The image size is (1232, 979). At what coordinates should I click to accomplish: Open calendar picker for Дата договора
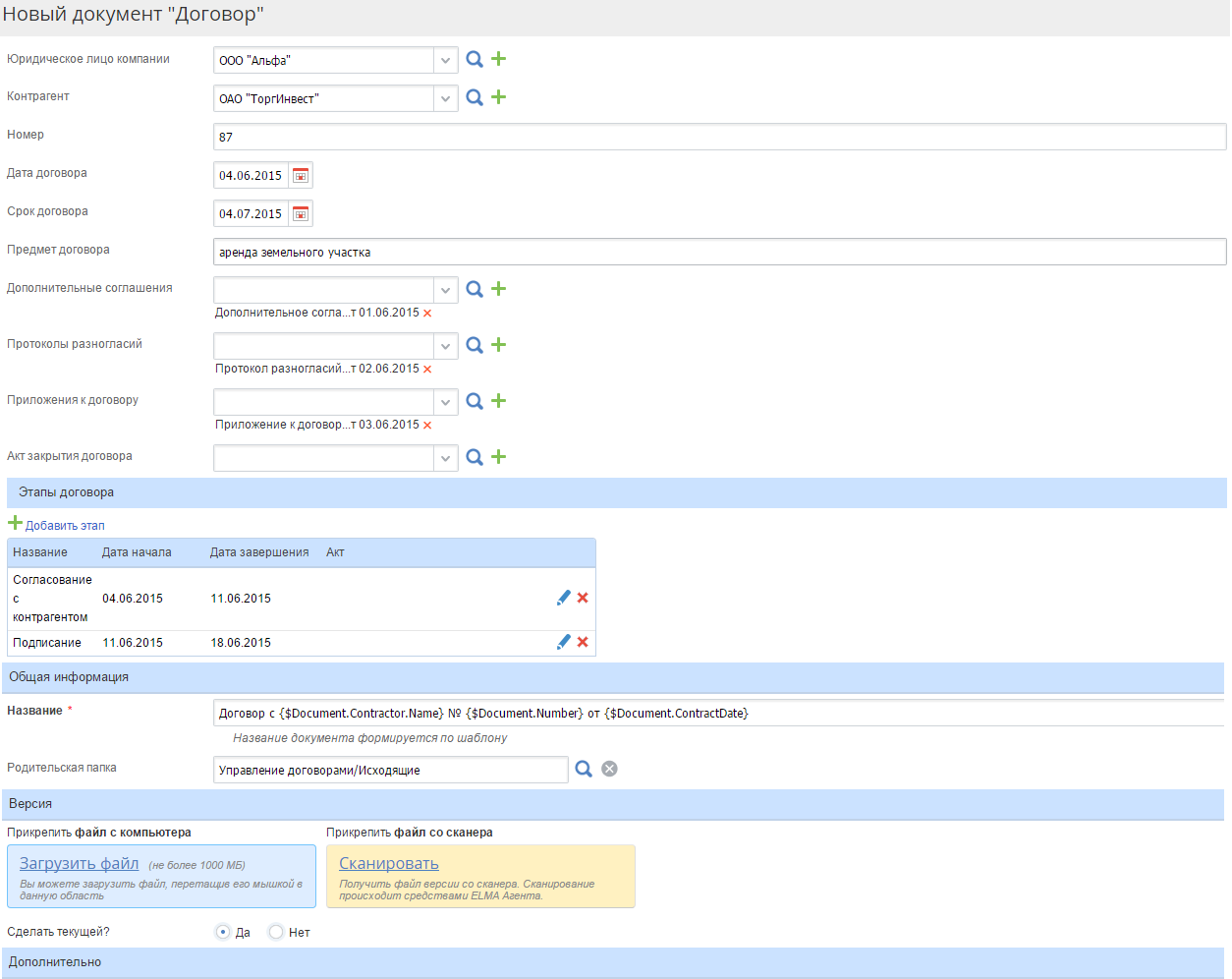pyautogui.click(x=301, y=176)
